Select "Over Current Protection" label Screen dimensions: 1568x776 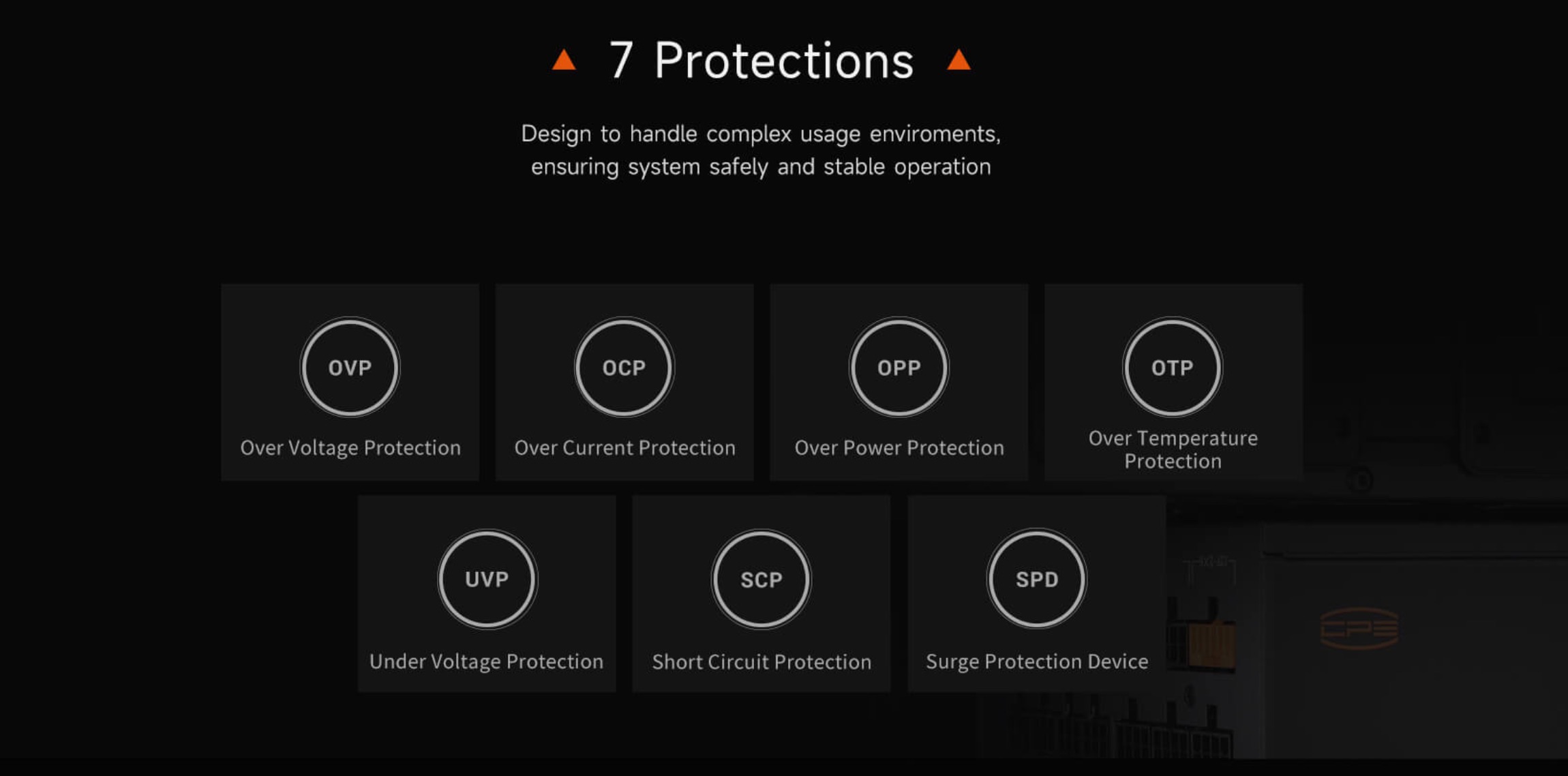(625, 448)
